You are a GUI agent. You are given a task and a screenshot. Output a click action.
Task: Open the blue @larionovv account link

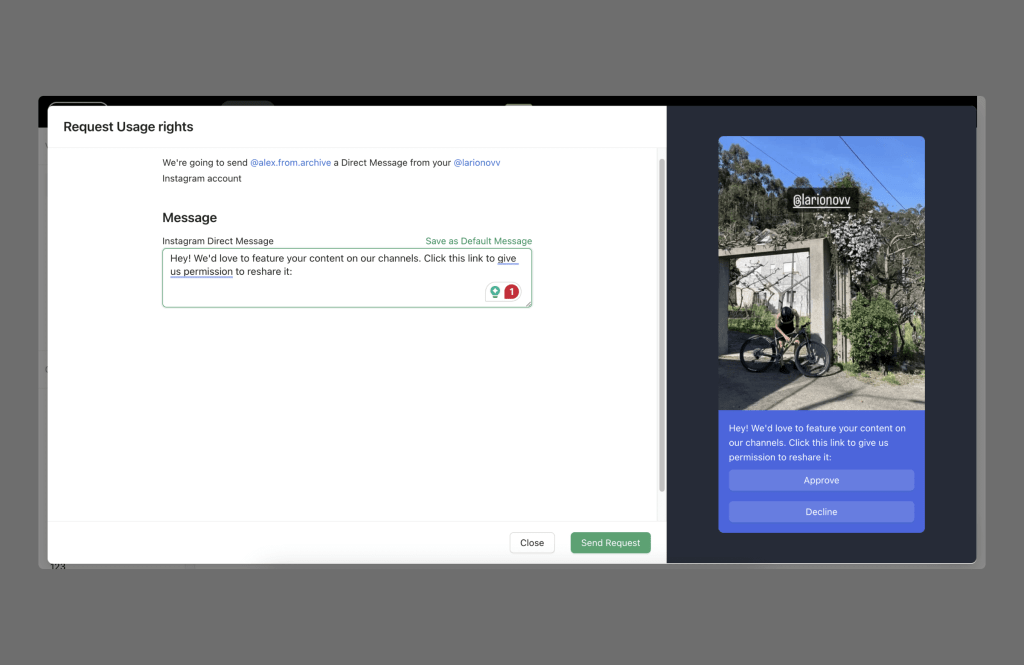[477, 162]
